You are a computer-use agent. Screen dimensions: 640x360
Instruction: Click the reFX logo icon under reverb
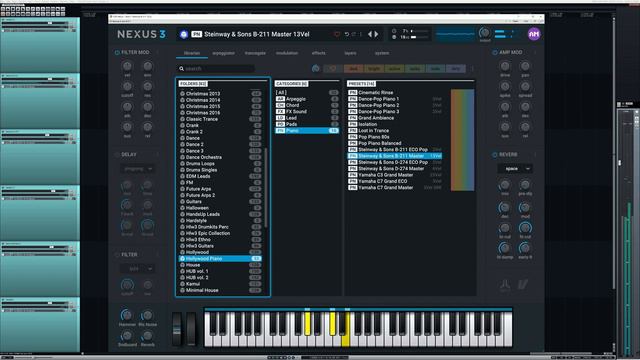point(505,284)
